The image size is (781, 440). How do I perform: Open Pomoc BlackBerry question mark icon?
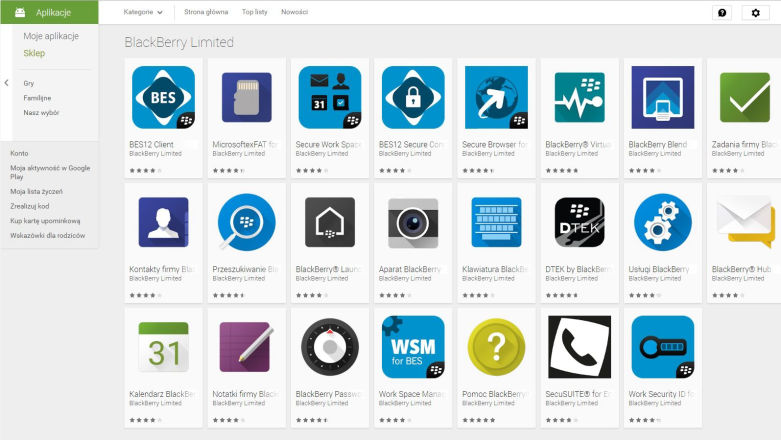[x=496, y=347]
